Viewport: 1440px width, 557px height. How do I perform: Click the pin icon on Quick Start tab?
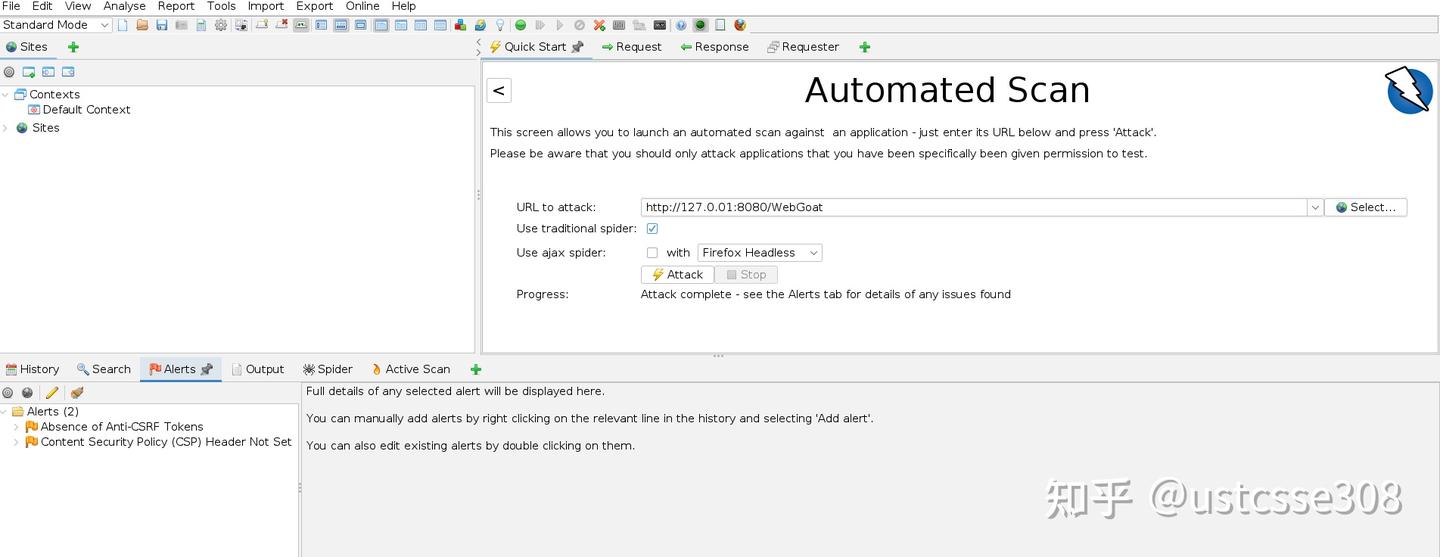click(x=577, y=47)
